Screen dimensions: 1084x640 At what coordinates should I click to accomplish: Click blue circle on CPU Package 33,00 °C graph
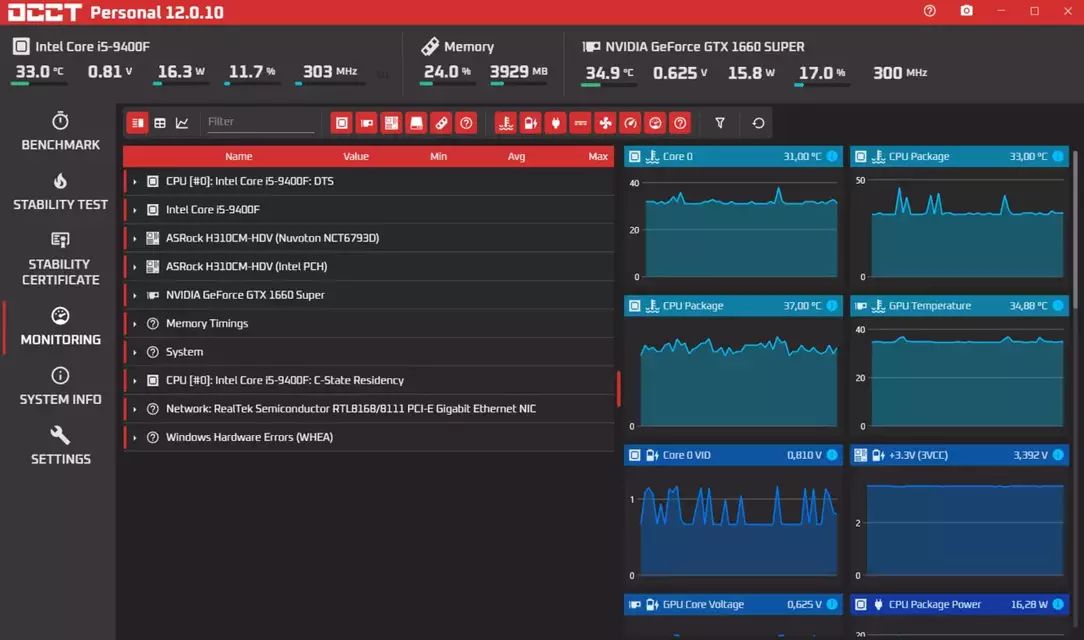1058,156
